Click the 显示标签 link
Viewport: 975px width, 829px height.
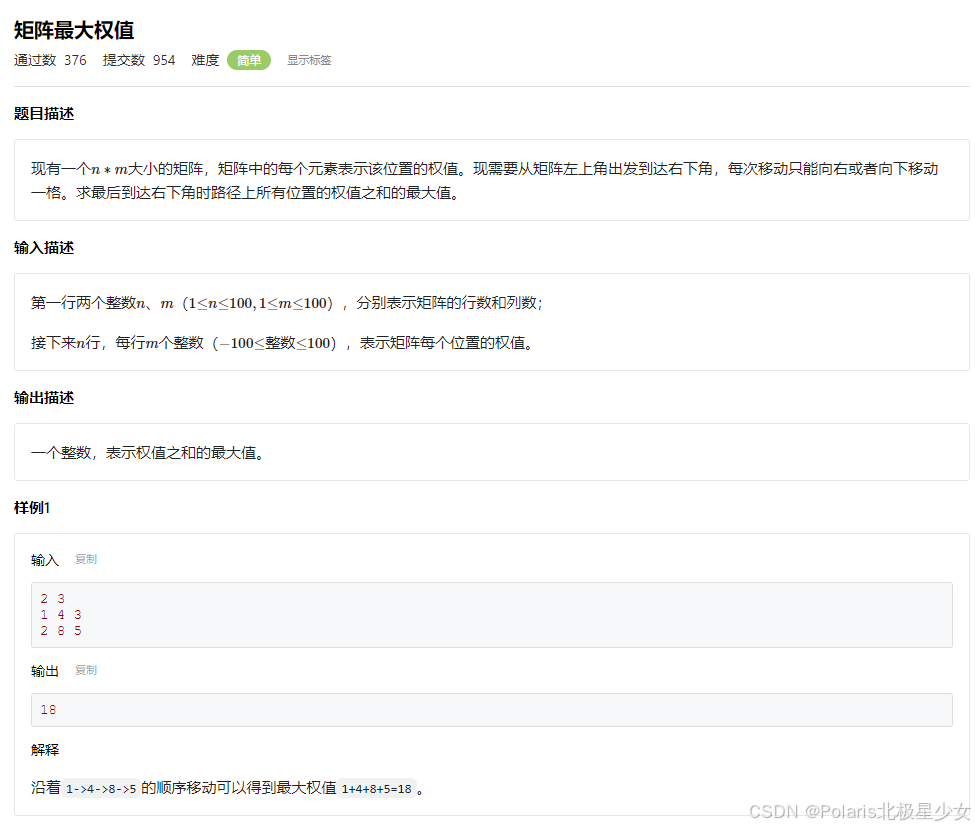click(x=309, y=60)
